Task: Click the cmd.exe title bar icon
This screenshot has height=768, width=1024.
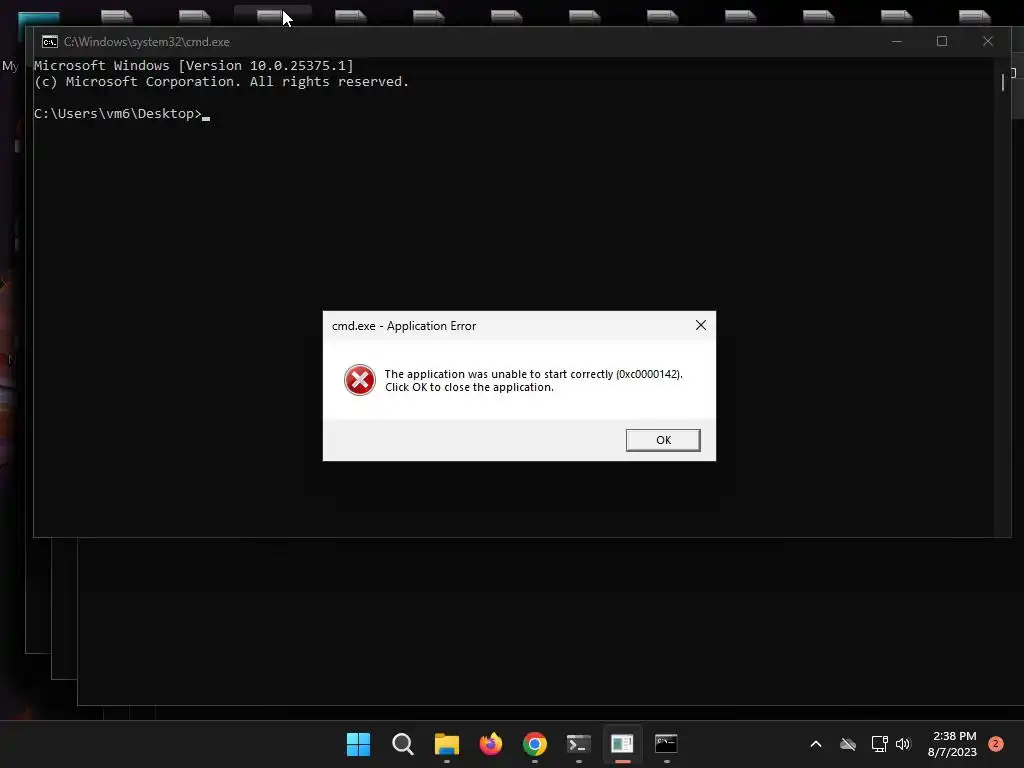Action: pos(50,42)
